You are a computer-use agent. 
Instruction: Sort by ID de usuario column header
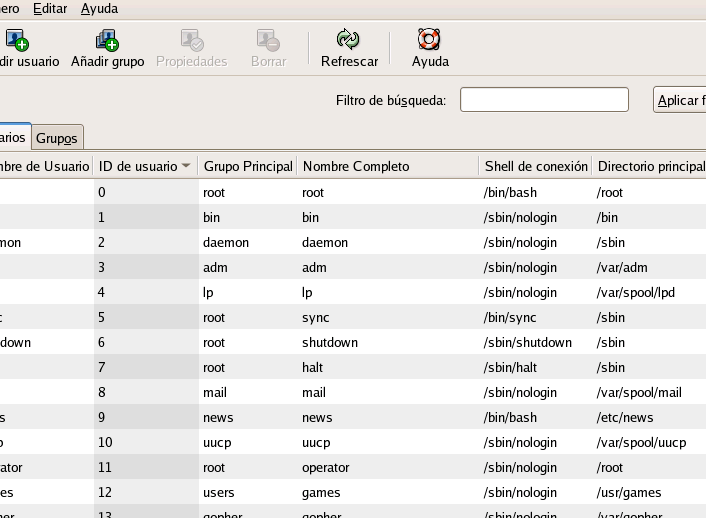[x=145, y=166]
